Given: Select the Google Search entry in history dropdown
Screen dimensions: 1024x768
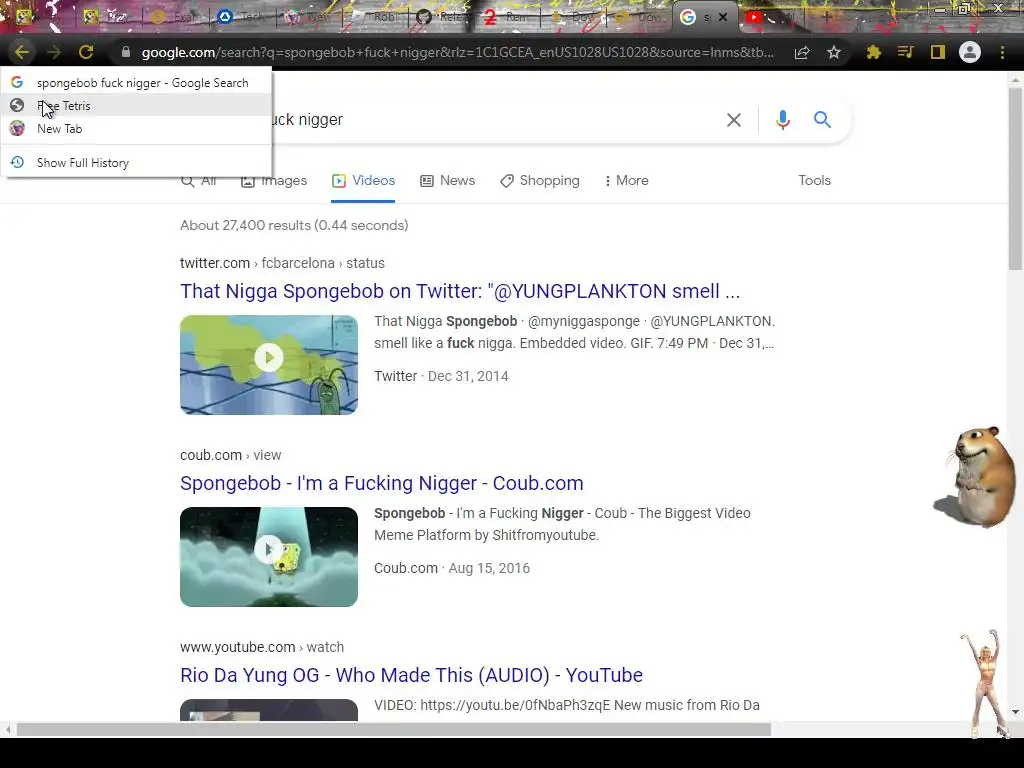Looking at the screenshot, I should coord(136,83).
